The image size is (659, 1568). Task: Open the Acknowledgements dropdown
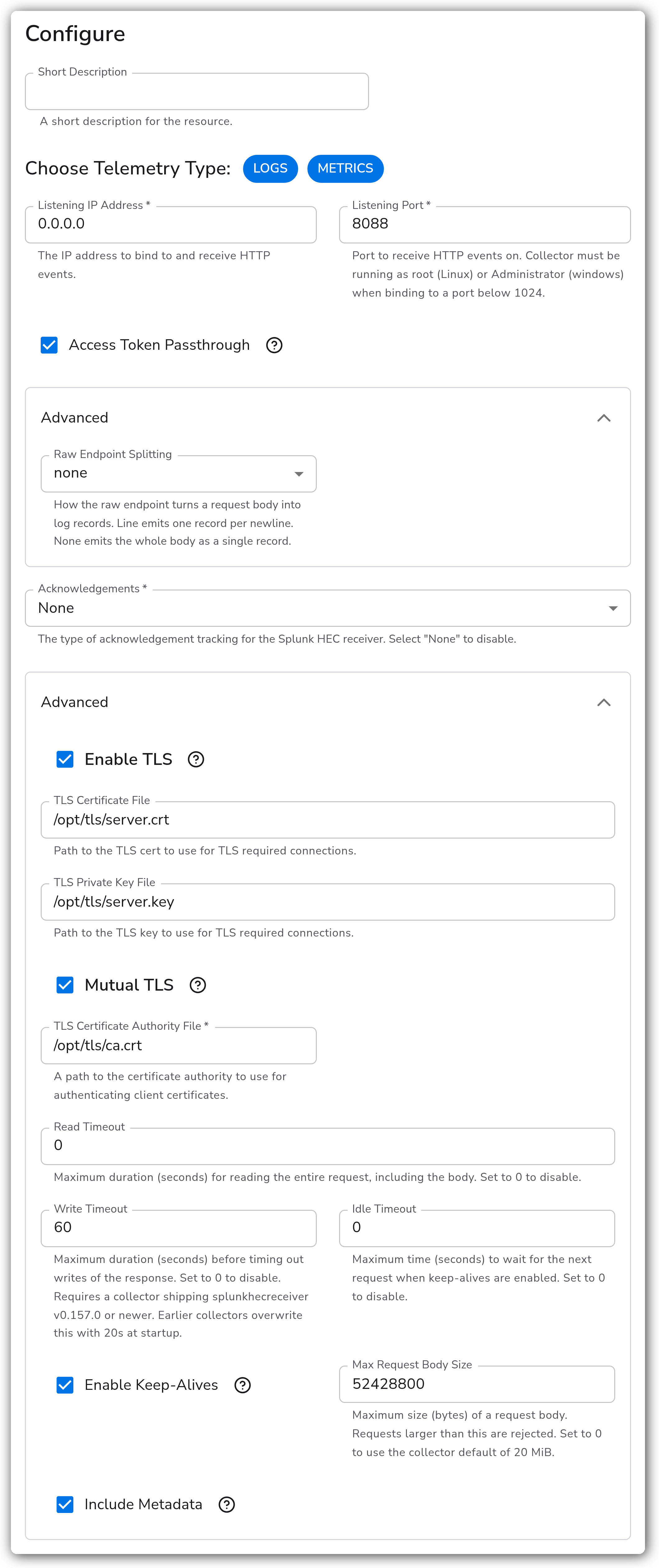pos(327,608)
